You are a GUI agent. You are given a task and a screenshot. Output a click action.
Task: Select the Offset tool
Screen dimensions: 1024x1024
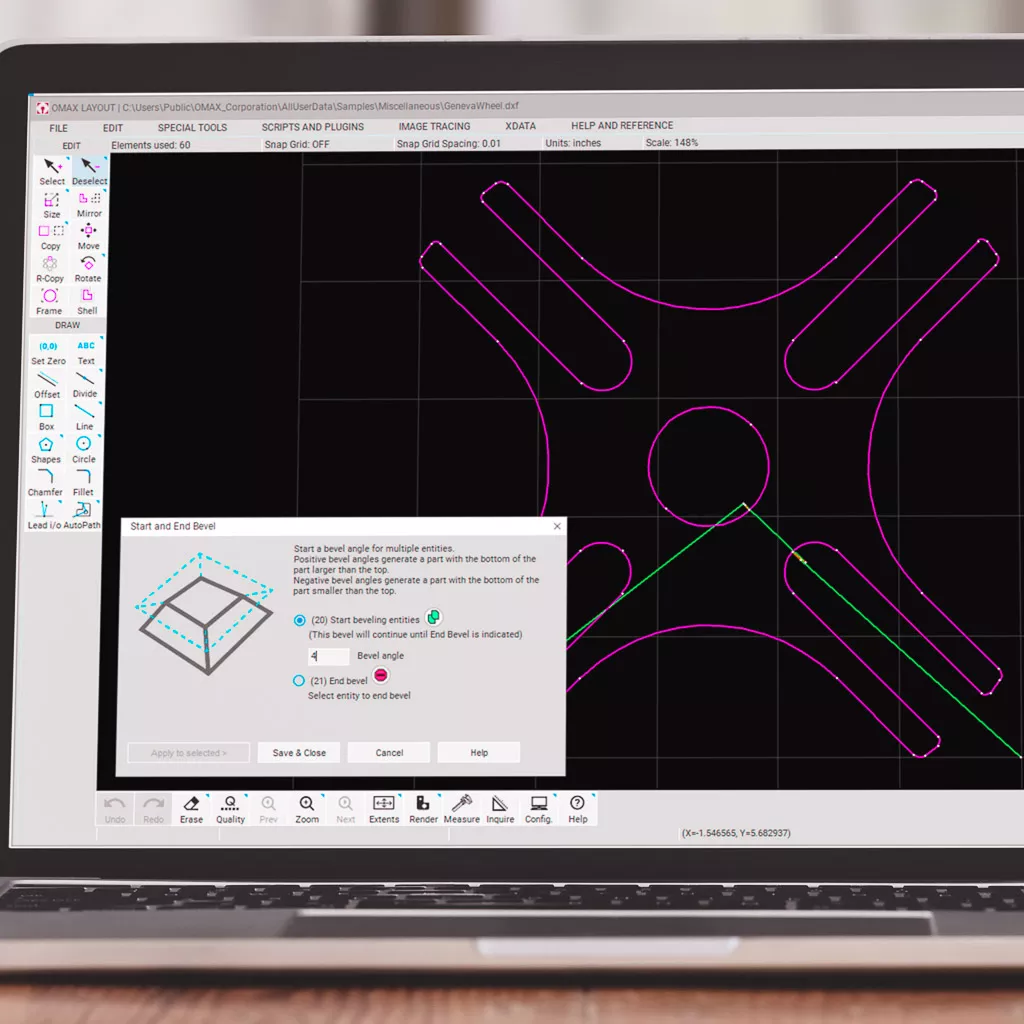pyautogui.click(x=47, y=383)
